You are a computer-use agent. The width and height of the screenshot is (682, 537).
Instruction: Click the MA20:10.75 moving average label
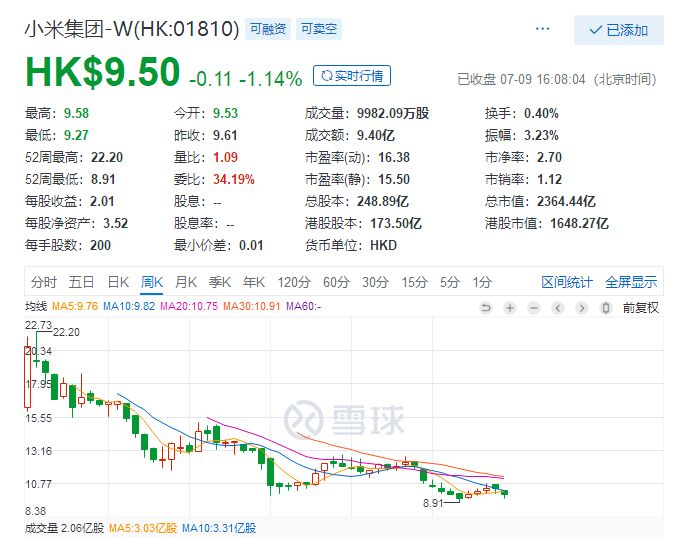189,306
